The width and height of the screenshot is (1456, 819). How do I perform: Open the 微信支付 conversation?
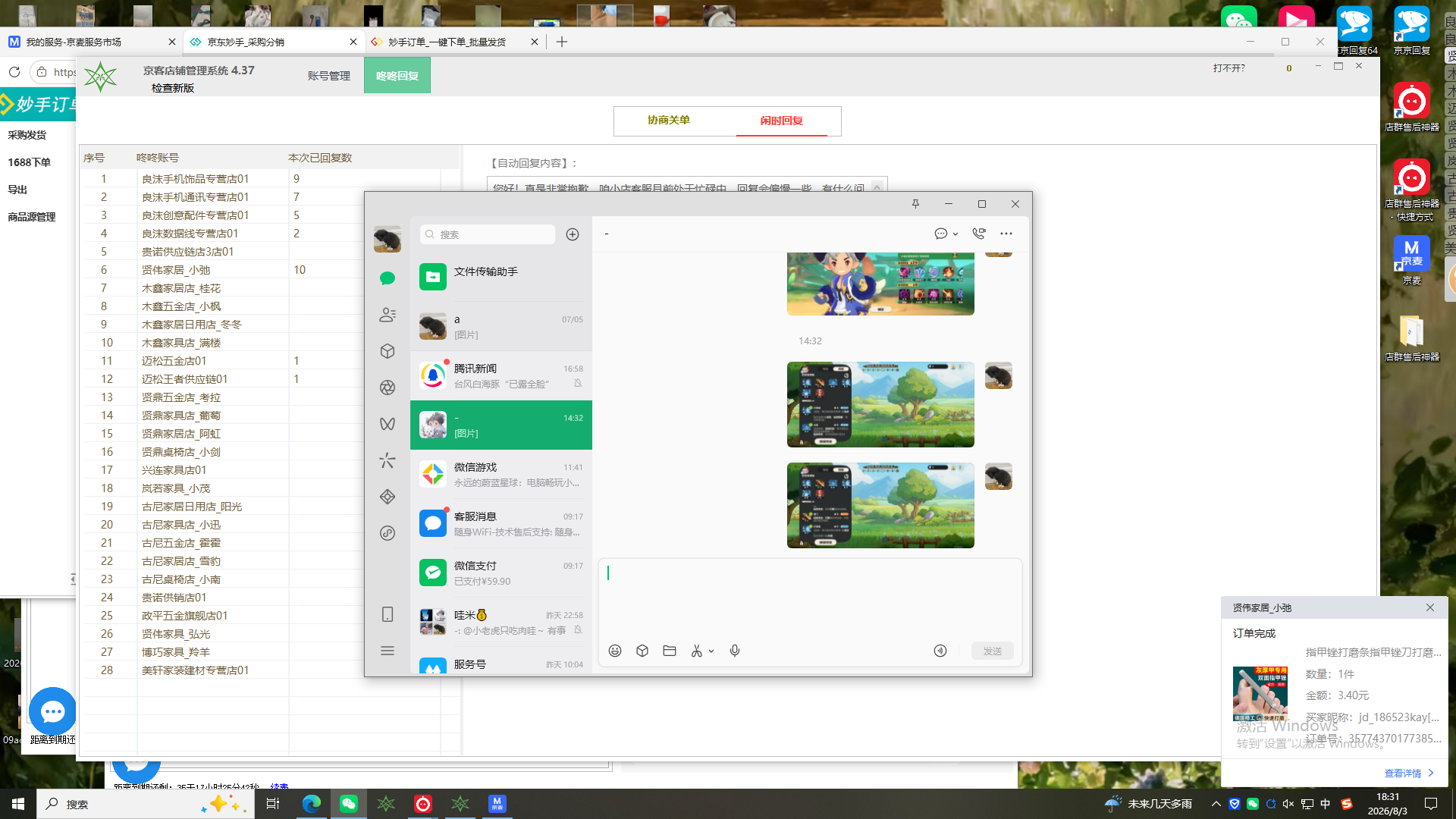pos(501,573)
